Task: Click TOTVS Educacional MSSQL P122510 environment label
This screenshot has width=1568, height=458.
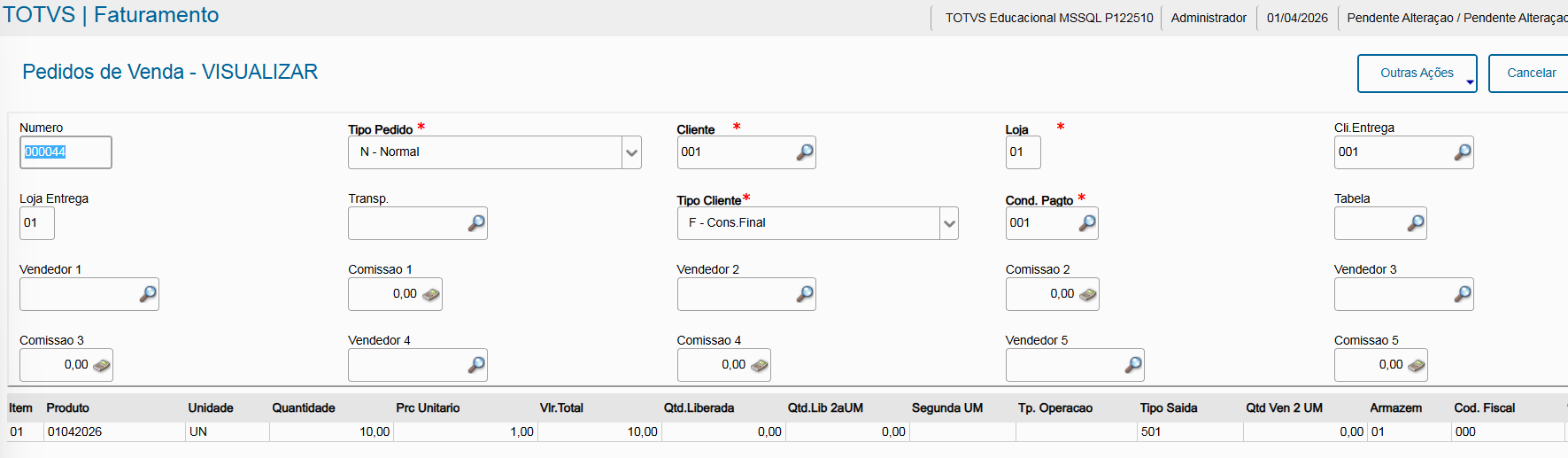Action: [1049, 18]
